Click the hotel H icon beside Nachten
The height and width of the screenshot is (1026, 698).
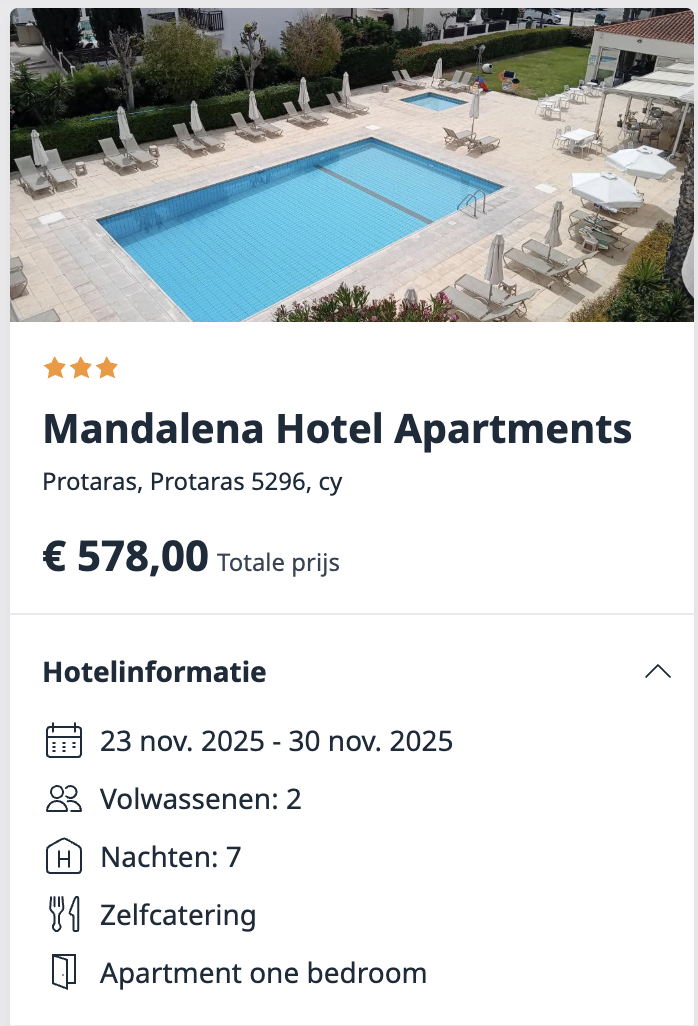tap(64, 857)
